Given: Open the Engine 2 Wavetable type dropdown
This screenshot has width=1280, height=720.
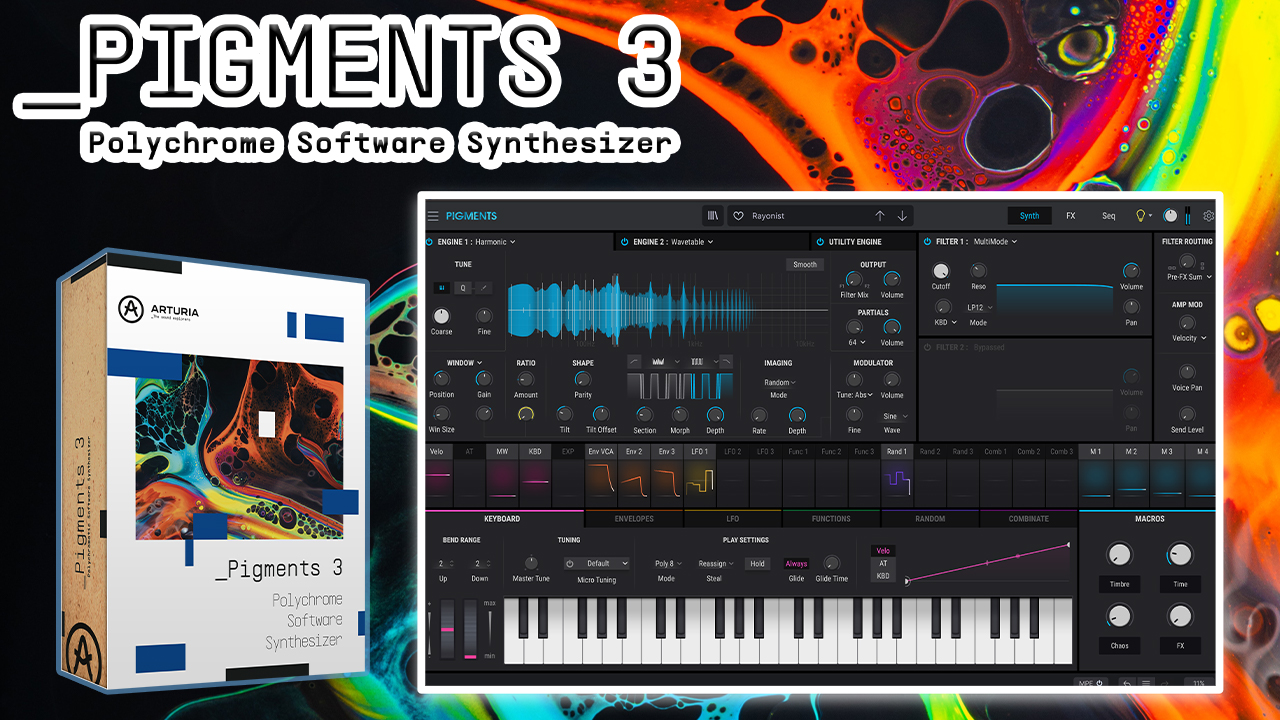Looking at the screenshot, I should click(692, 242).
